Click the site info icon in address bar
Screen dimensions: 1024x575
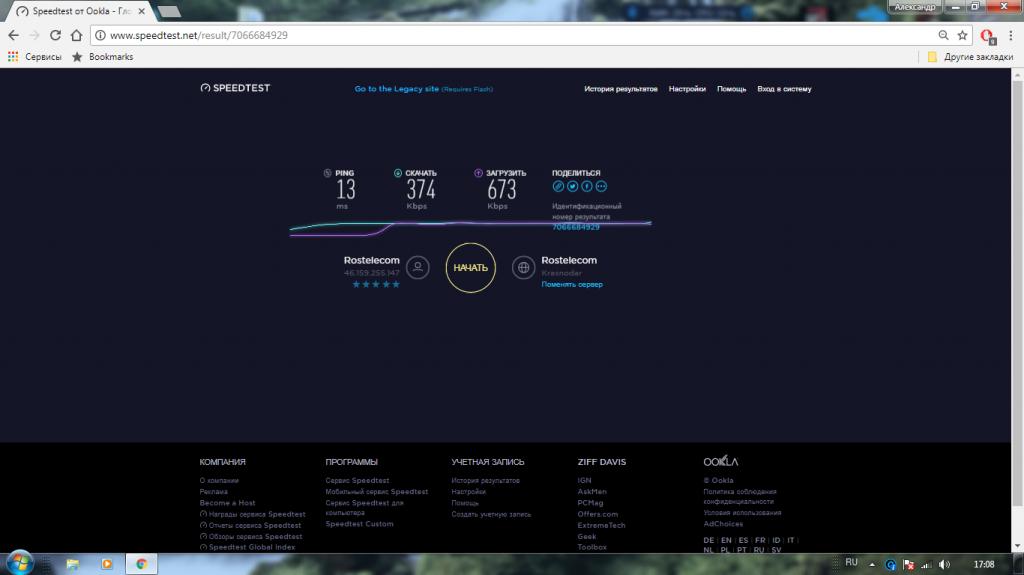pyautogui.click(x=100, y=35)
